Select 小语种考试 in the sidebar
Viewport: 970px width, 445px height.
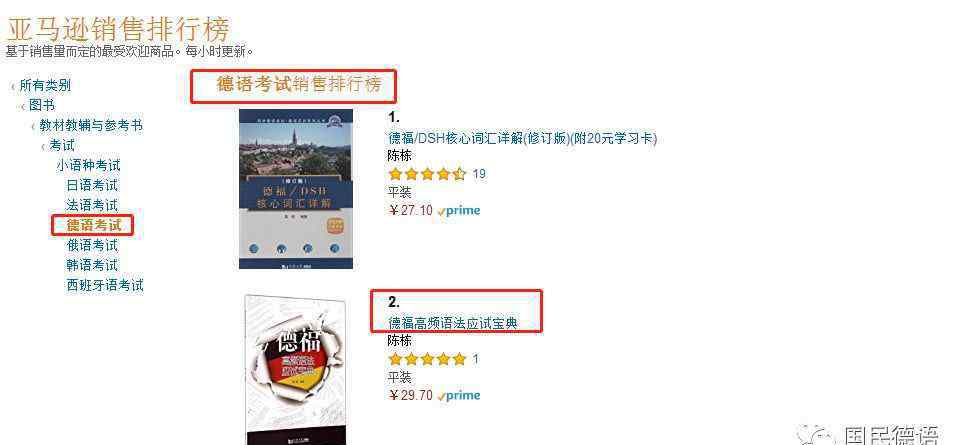[x=88, y=165]
